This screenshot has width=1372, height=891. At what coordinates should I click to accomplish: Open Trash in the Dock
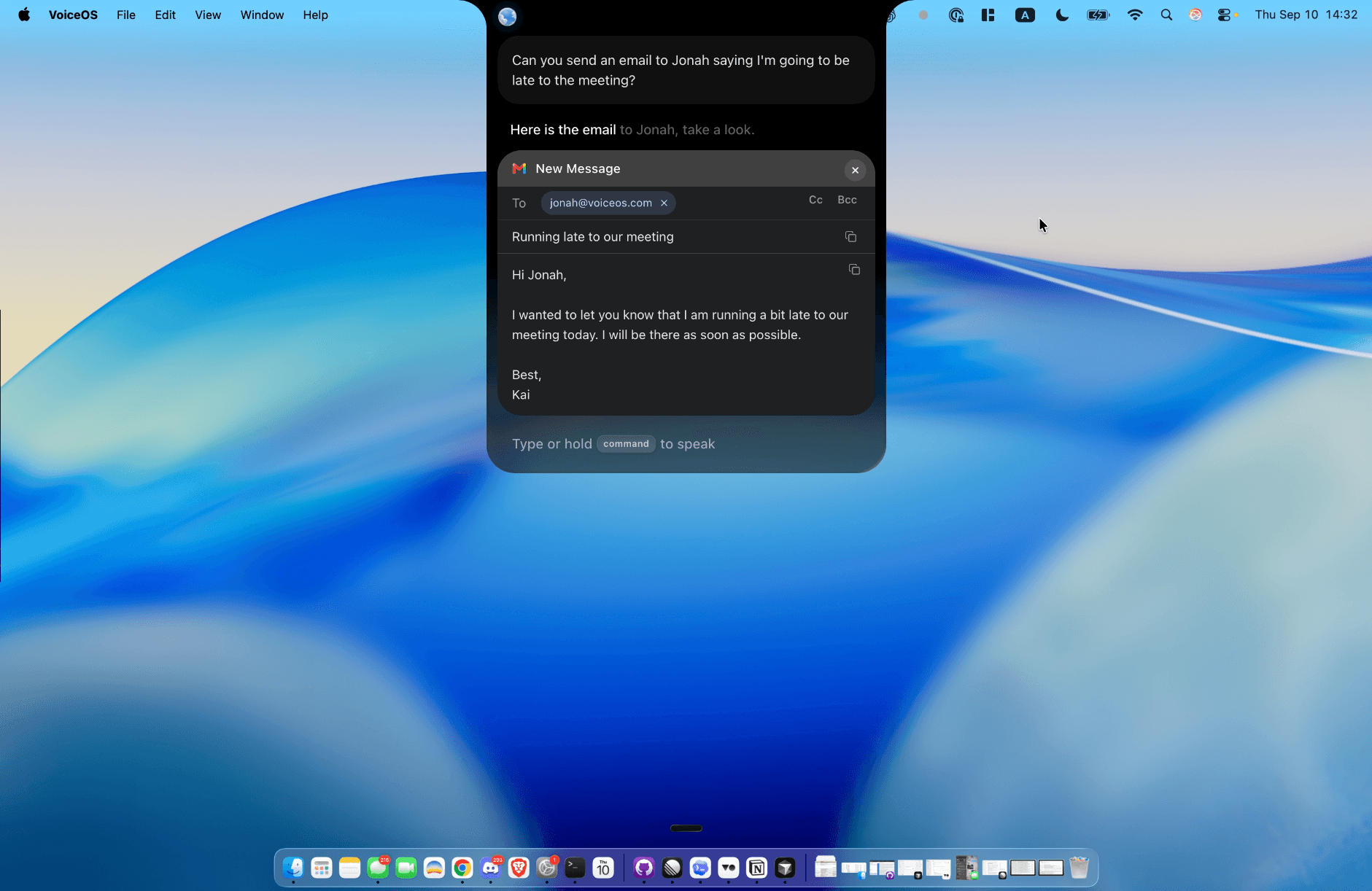(1079, 868)
